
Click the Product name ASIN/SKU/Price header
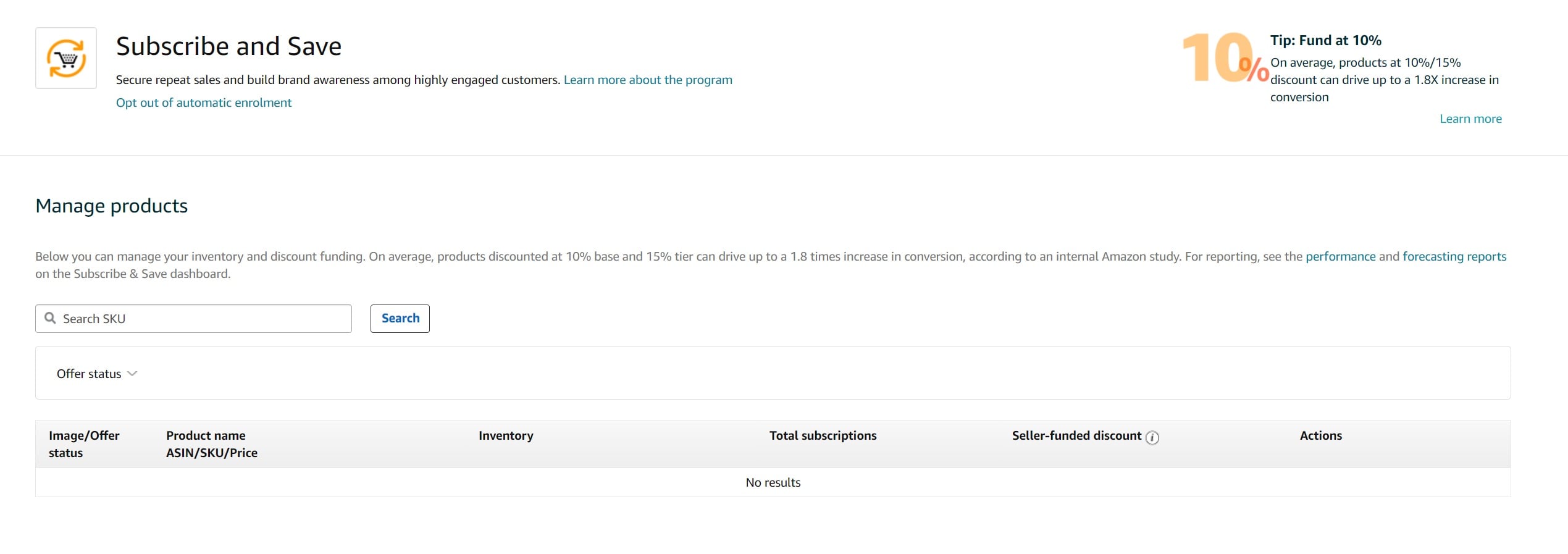click(x=212, y=444)
